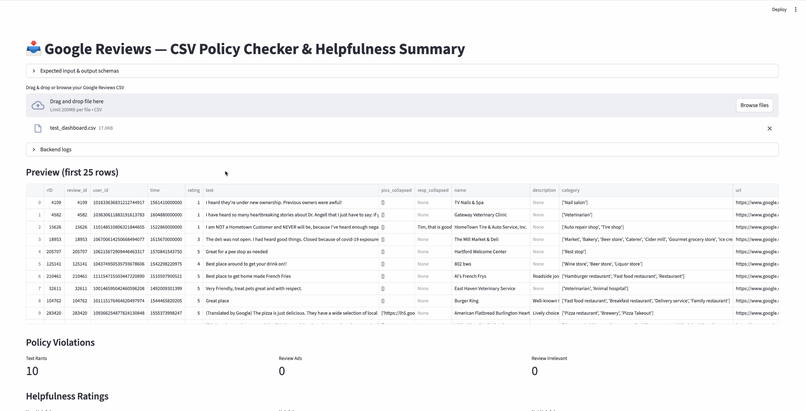Open the three-dot main menu
Viewport: 806px width, 411px height.
pos(796,9)
